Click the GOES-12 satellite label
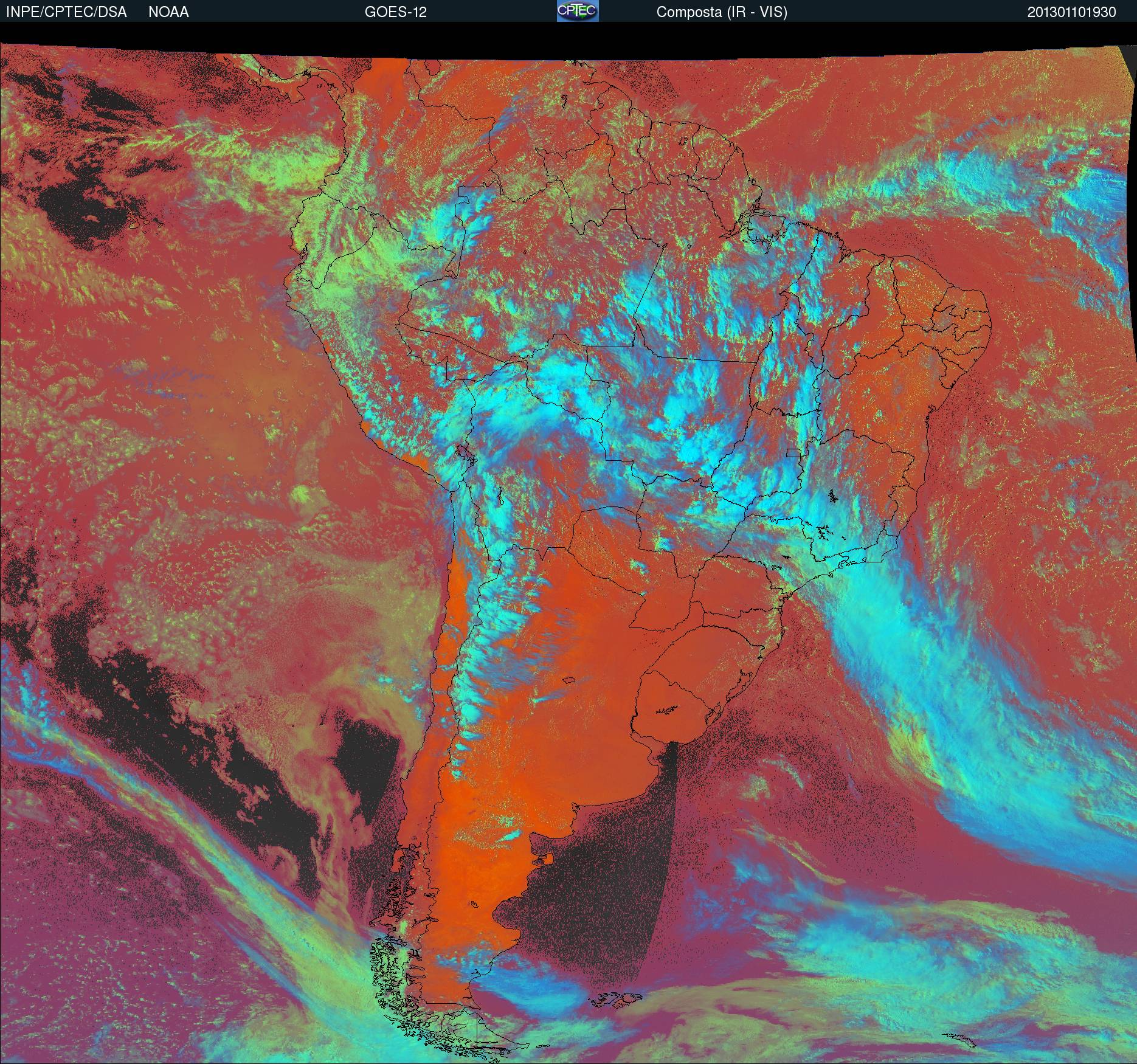 click(395, 12)
